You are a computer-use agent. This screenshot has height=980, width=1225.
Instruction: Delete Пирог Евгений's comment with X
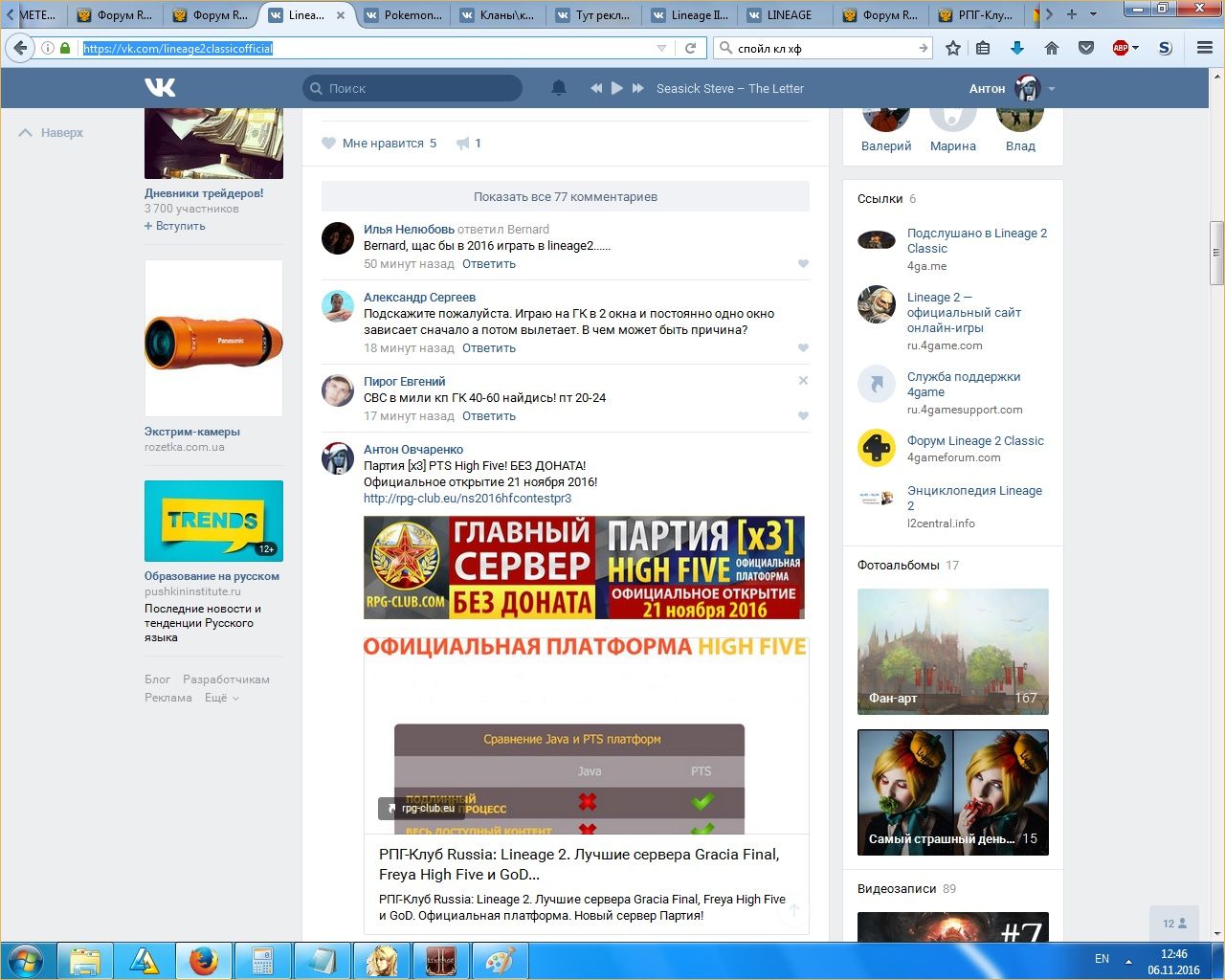[803, 381]
